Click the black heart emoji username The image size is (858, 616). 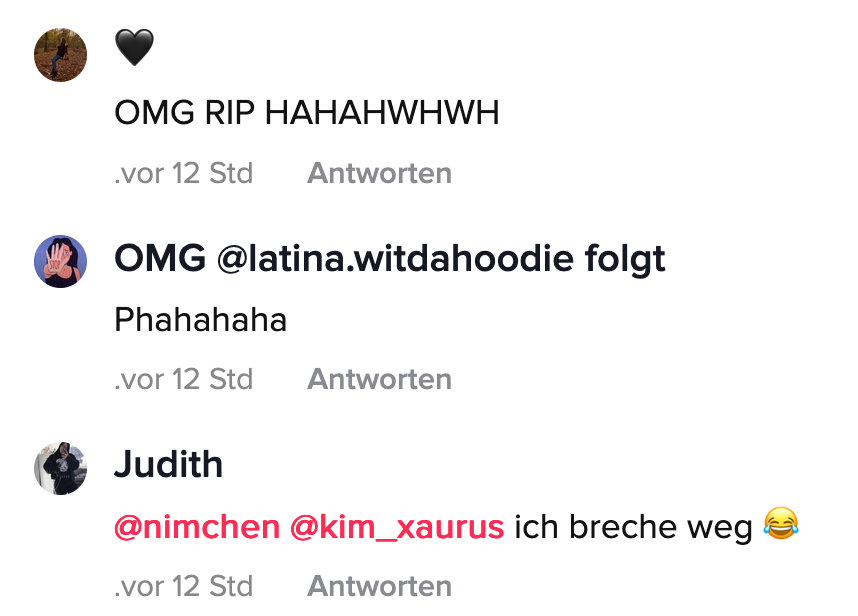point(134,48)
